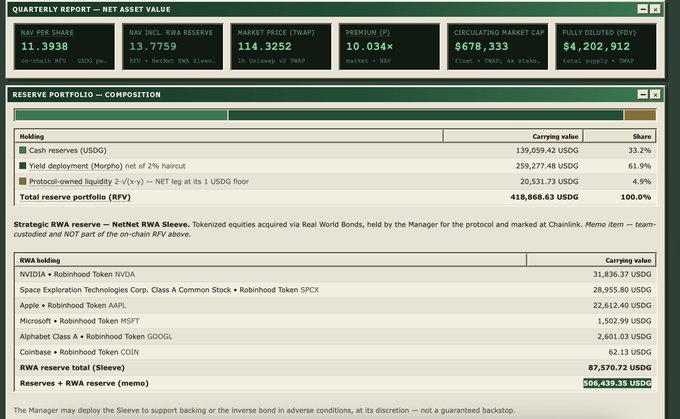
Task: Click the 20,531.73 USDG value
Action: tap(549, 182)
